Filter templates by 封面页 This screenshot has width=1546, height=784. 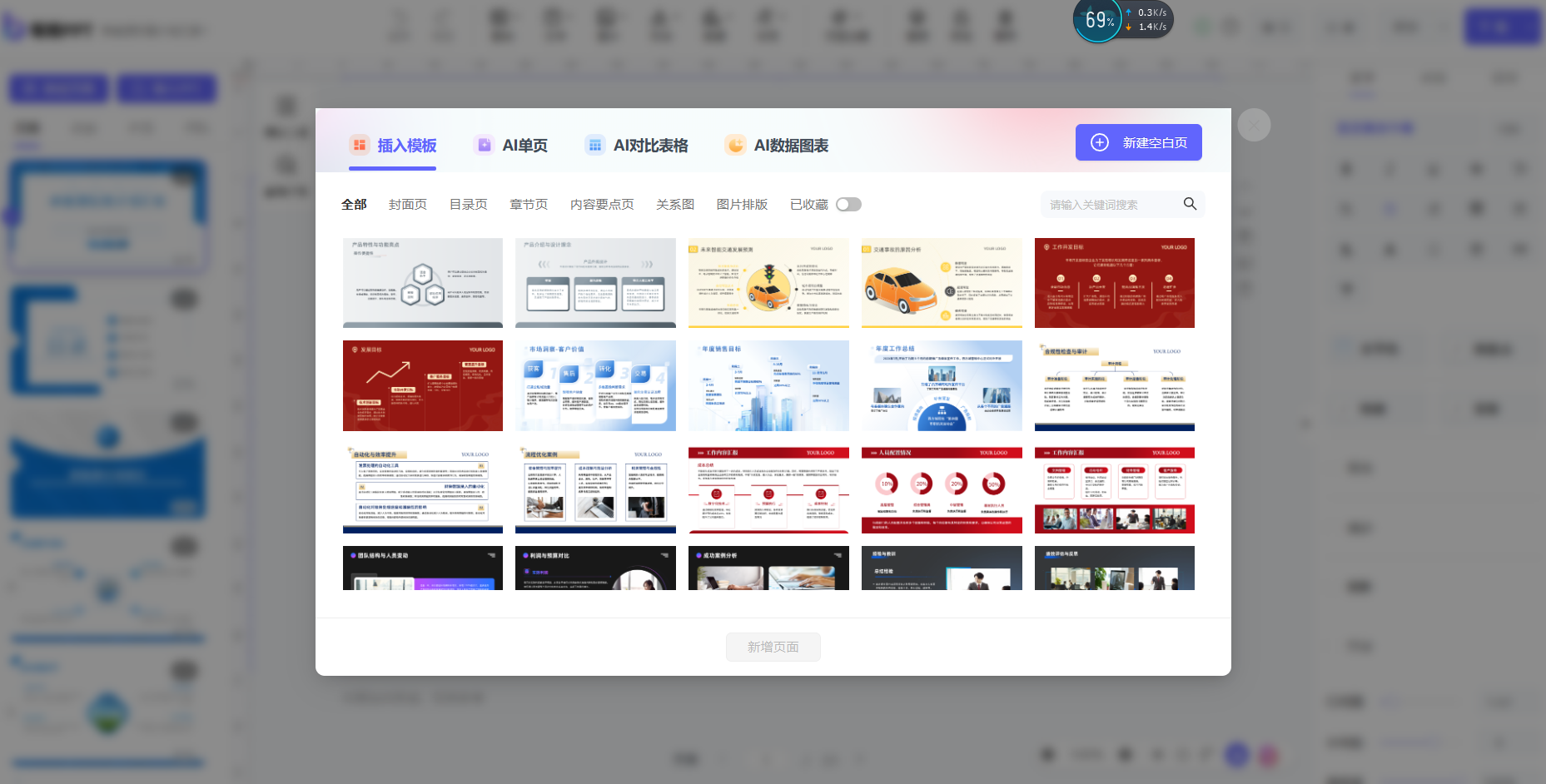[408, 205]
